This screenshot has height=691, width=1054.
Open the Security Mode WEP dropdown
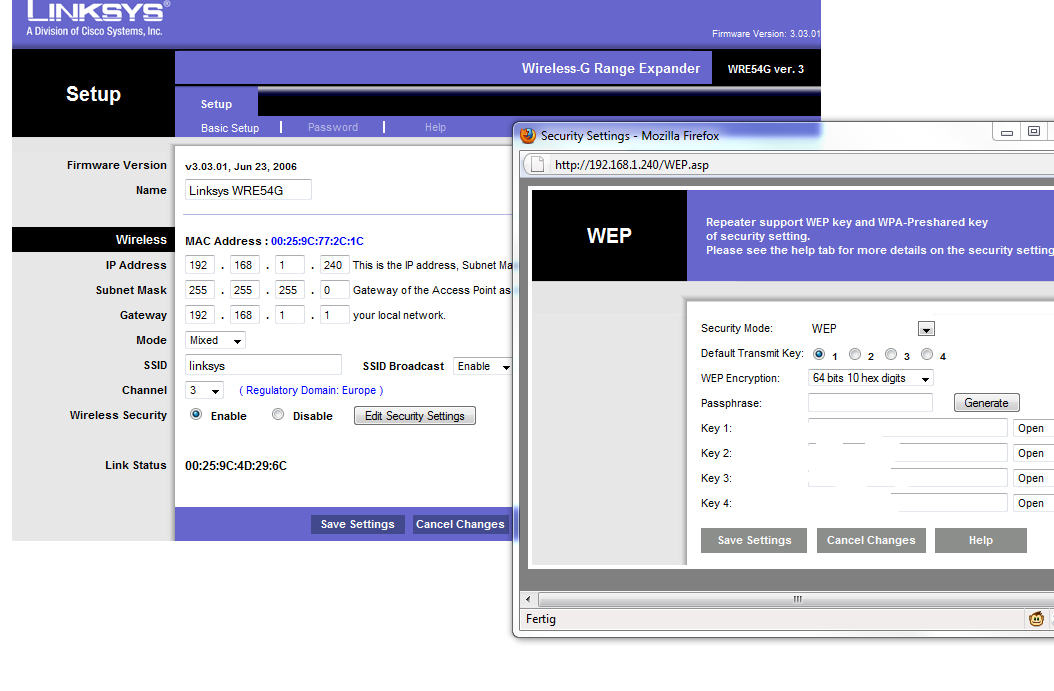click(926, 329)
